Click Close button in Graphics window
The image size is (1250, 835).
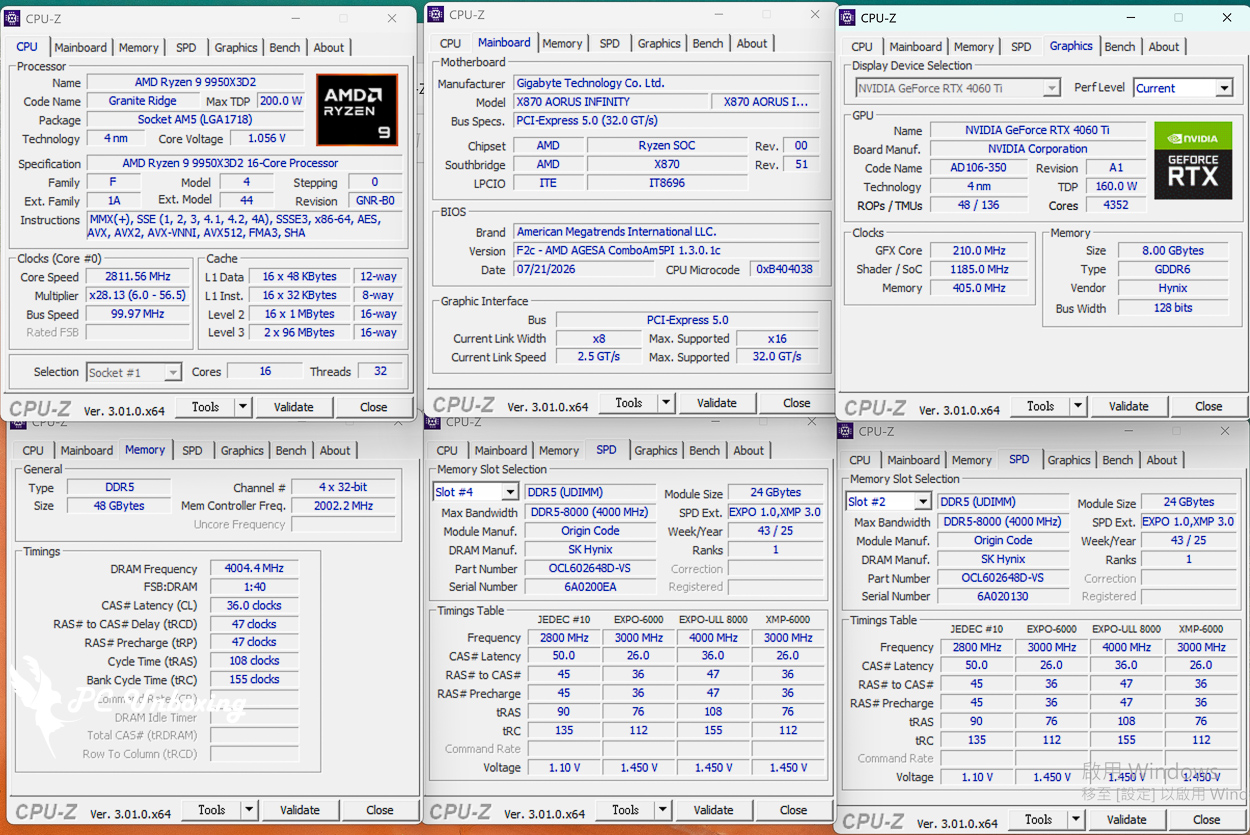[1208, 406]
